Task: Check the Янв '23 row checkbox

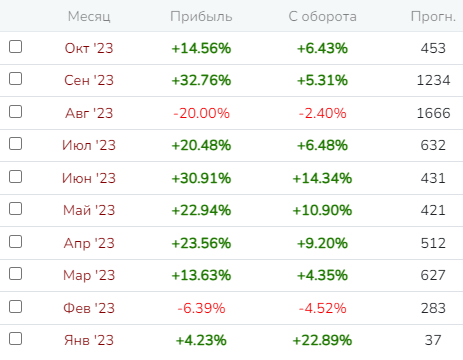Action: point(15,339)
